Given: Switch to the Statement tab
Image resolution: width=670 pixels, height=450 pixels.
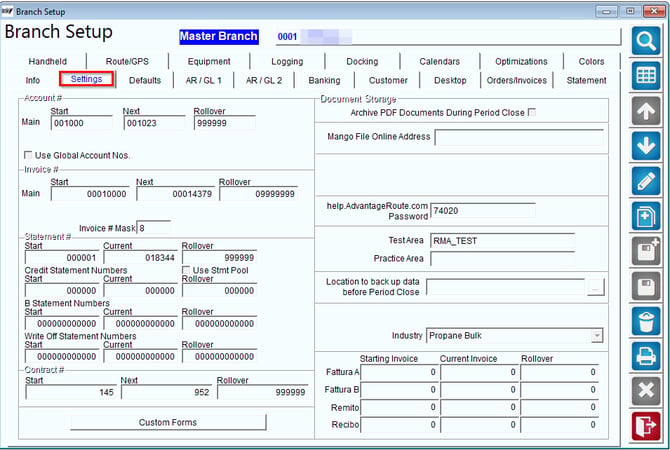Looking at the screenshot, I should click(x=586, y=80).
